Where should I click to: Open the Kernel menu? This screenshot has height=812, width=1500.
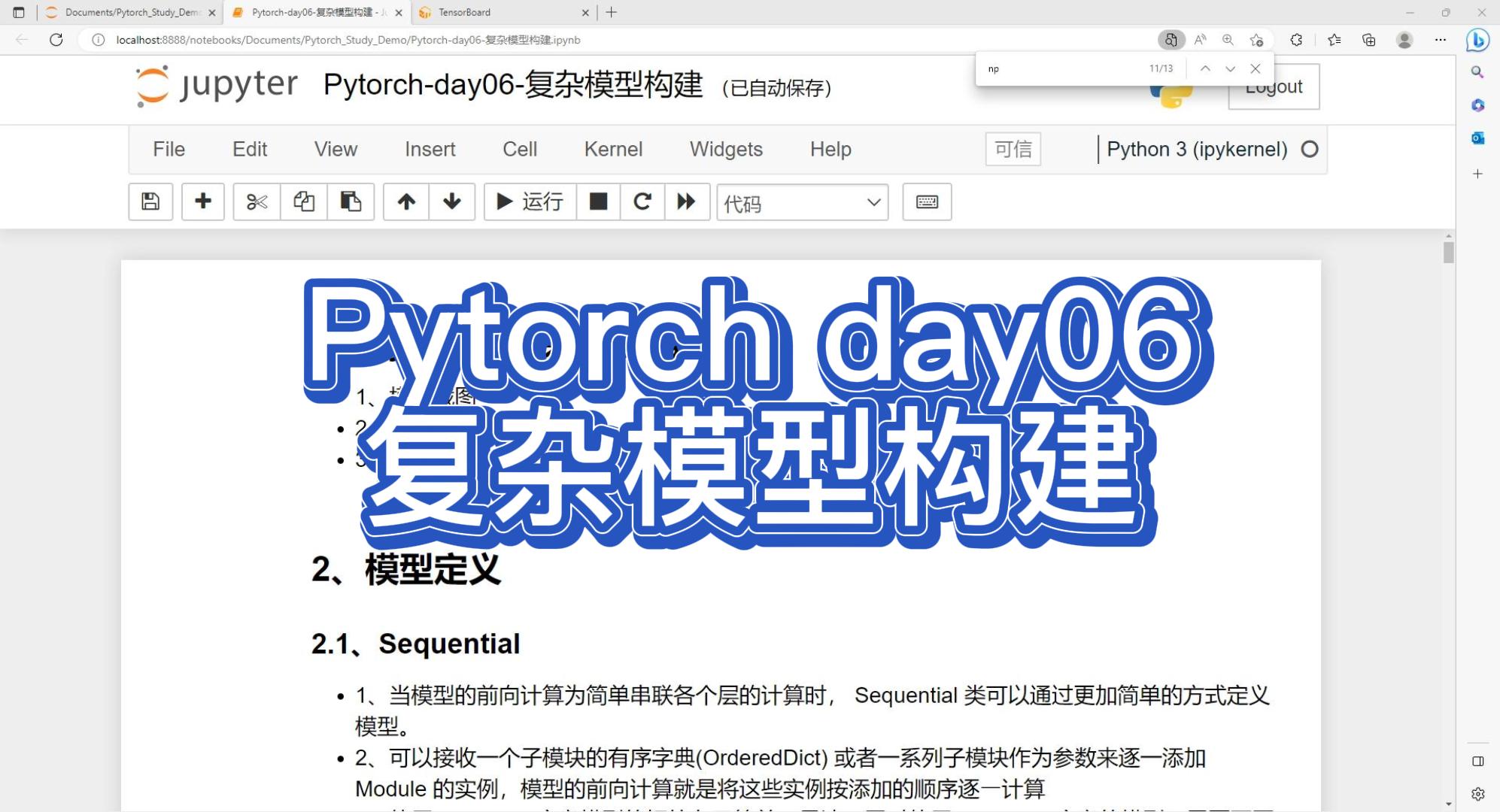tap(613, 149)
